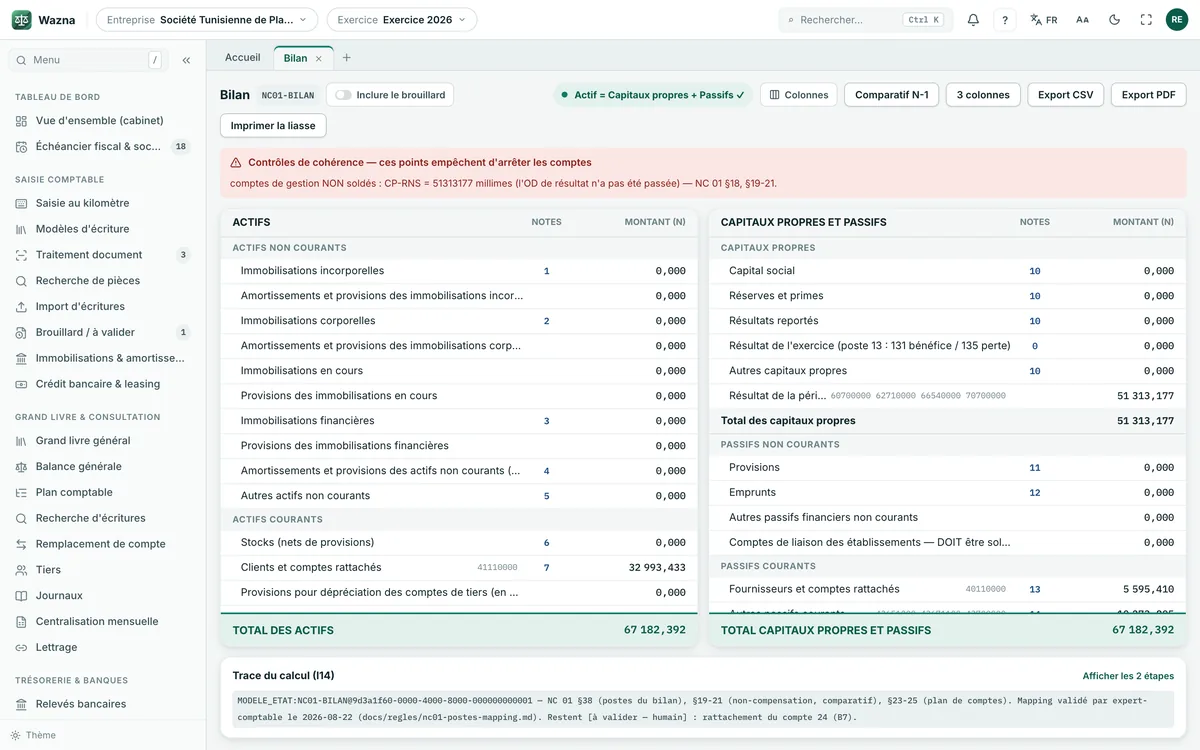Open Traitement document
The height and width of the screenshot is (750, 1200).
(x=103, y=255)
